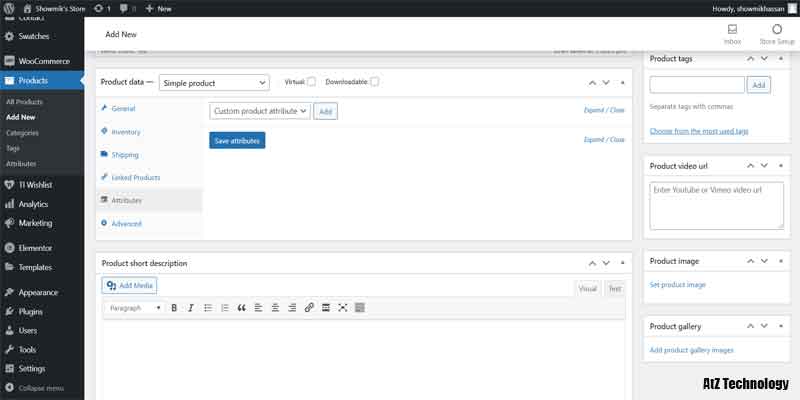Open the Simple product type dropdown
The width and height of the screenshot is (800, 400).
pyautogui.click(x=214, y=83)
